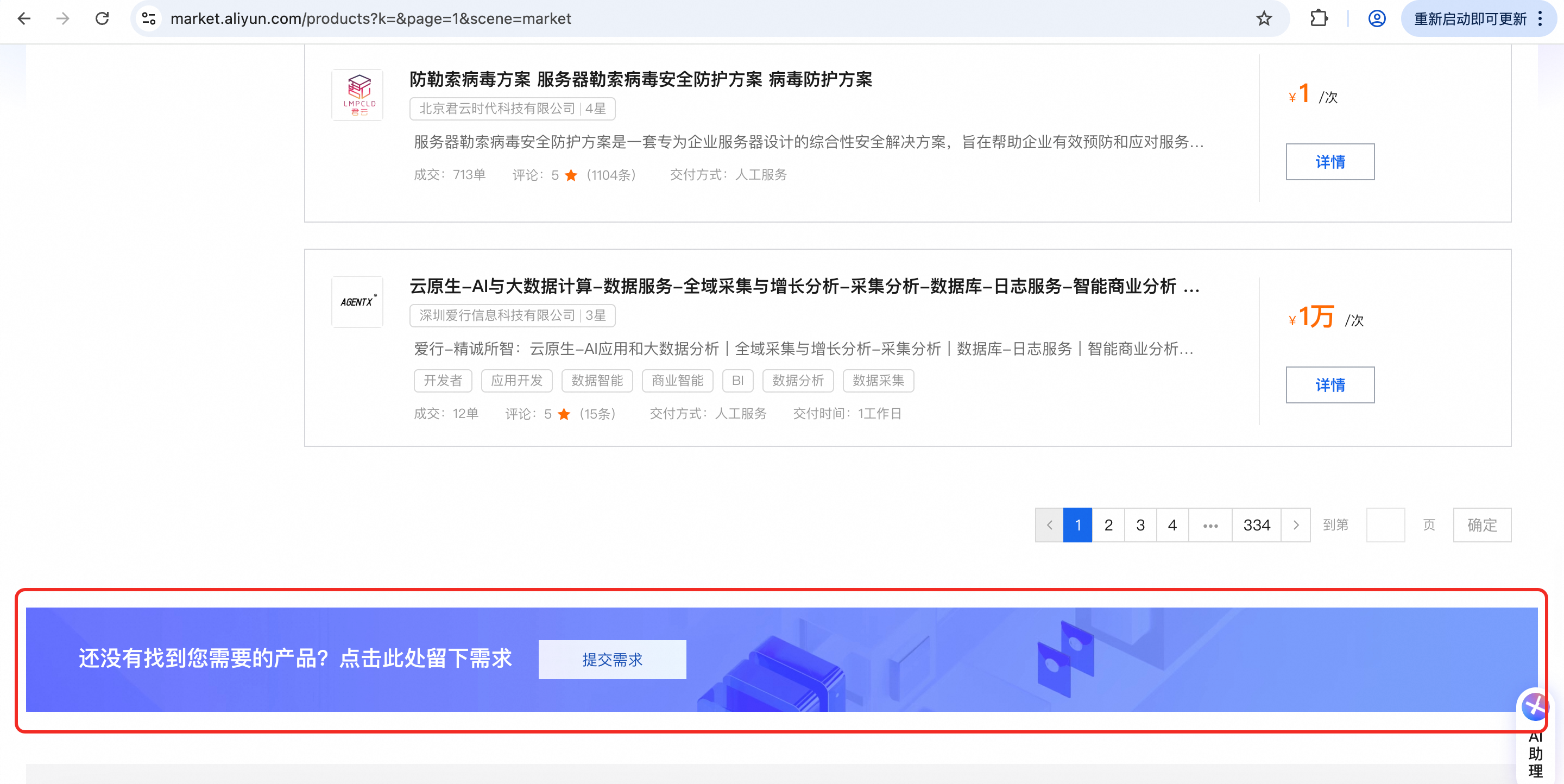Click 重新启动即可更新 browser update button
The width and height of the screenshot is (1564, 784).
click(x=1470, y=18)
